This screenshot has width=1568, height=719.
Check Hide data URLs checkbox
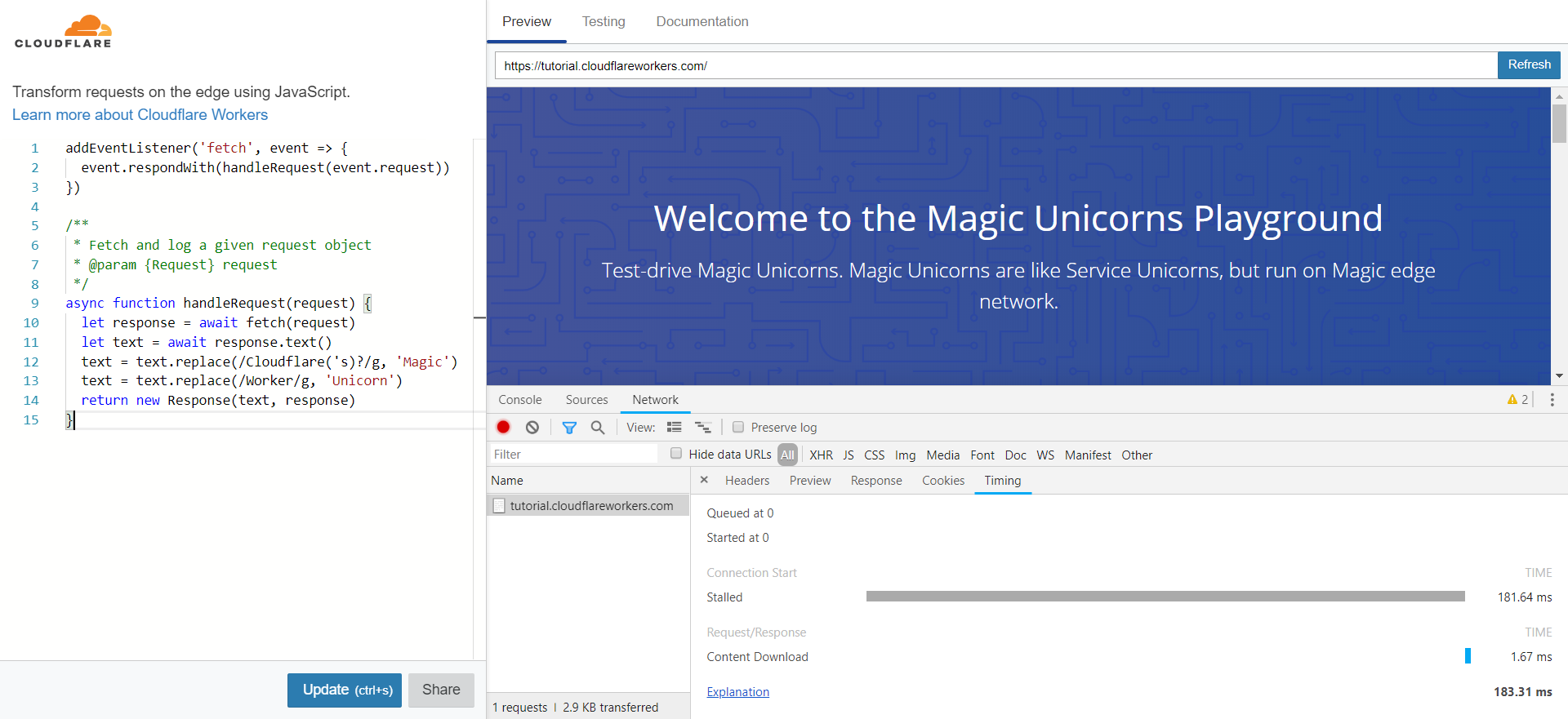pos(676,454)
